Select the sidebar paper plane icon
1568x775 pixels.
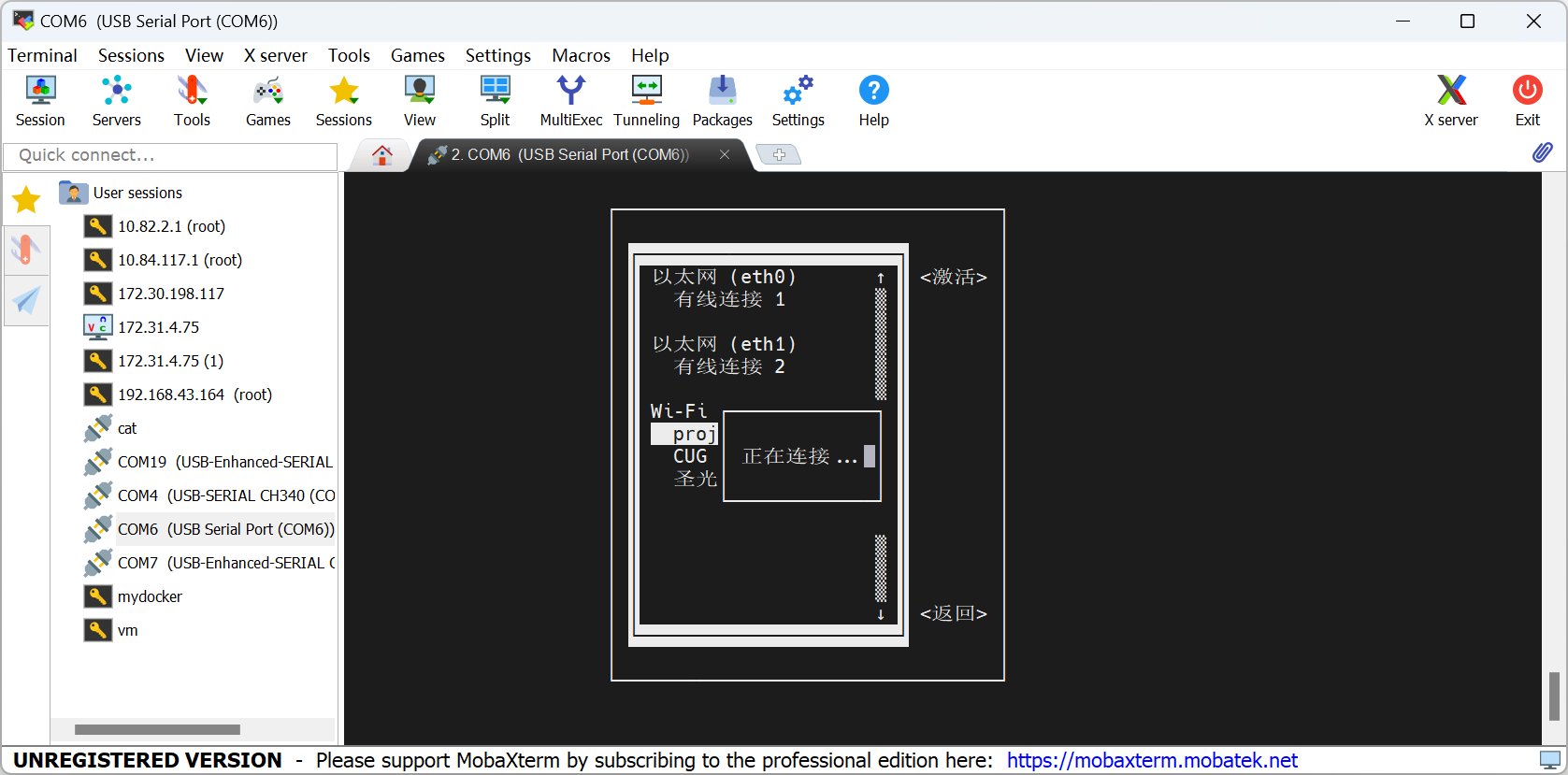coord(26,300)
